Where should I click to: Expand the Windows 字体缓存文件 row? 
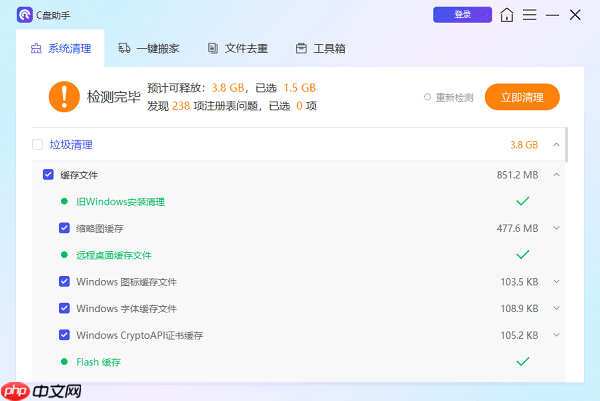coord(556,308)
